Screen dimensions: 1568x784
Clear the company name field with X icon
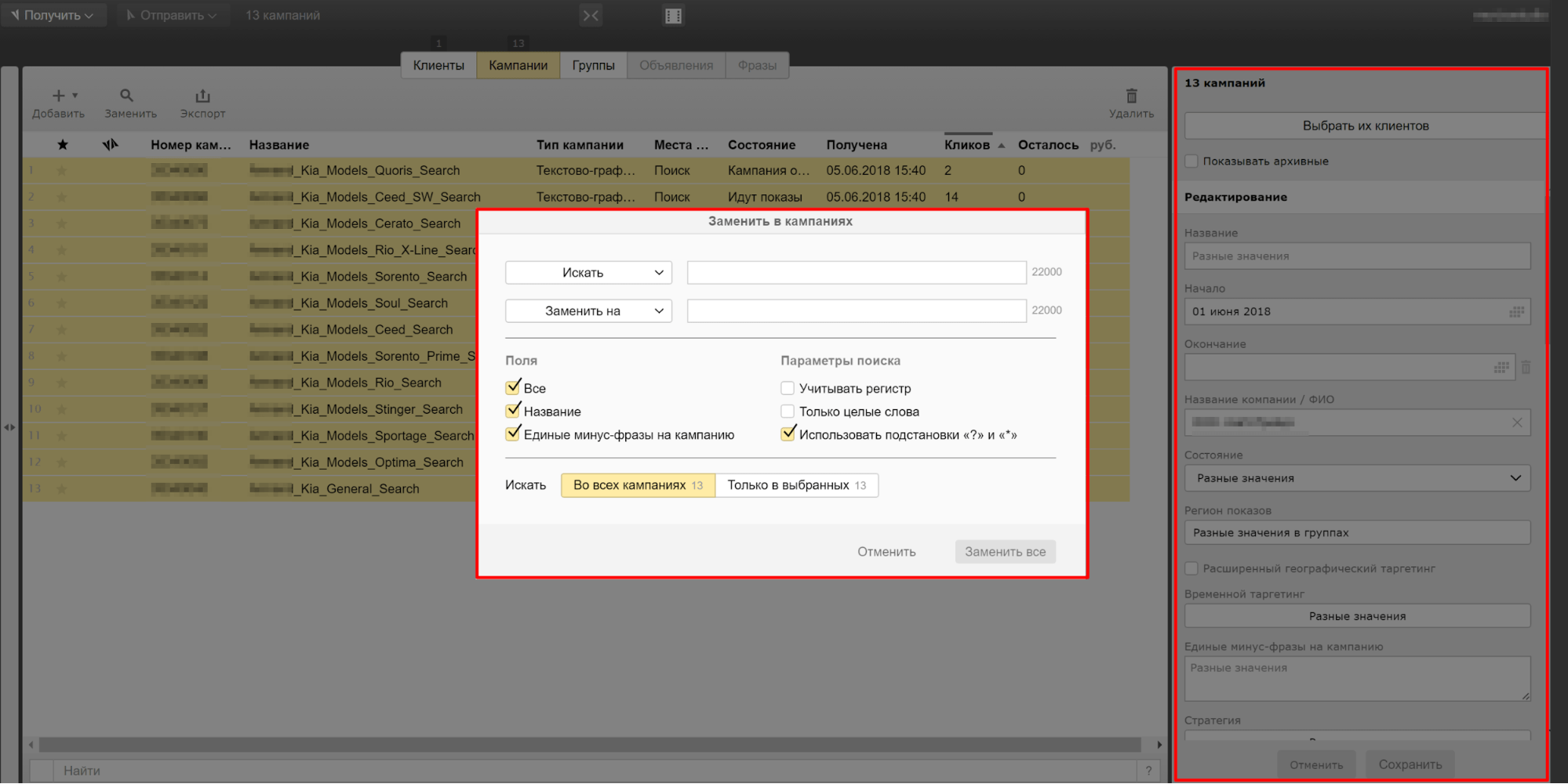click(x=1517, y=423)
